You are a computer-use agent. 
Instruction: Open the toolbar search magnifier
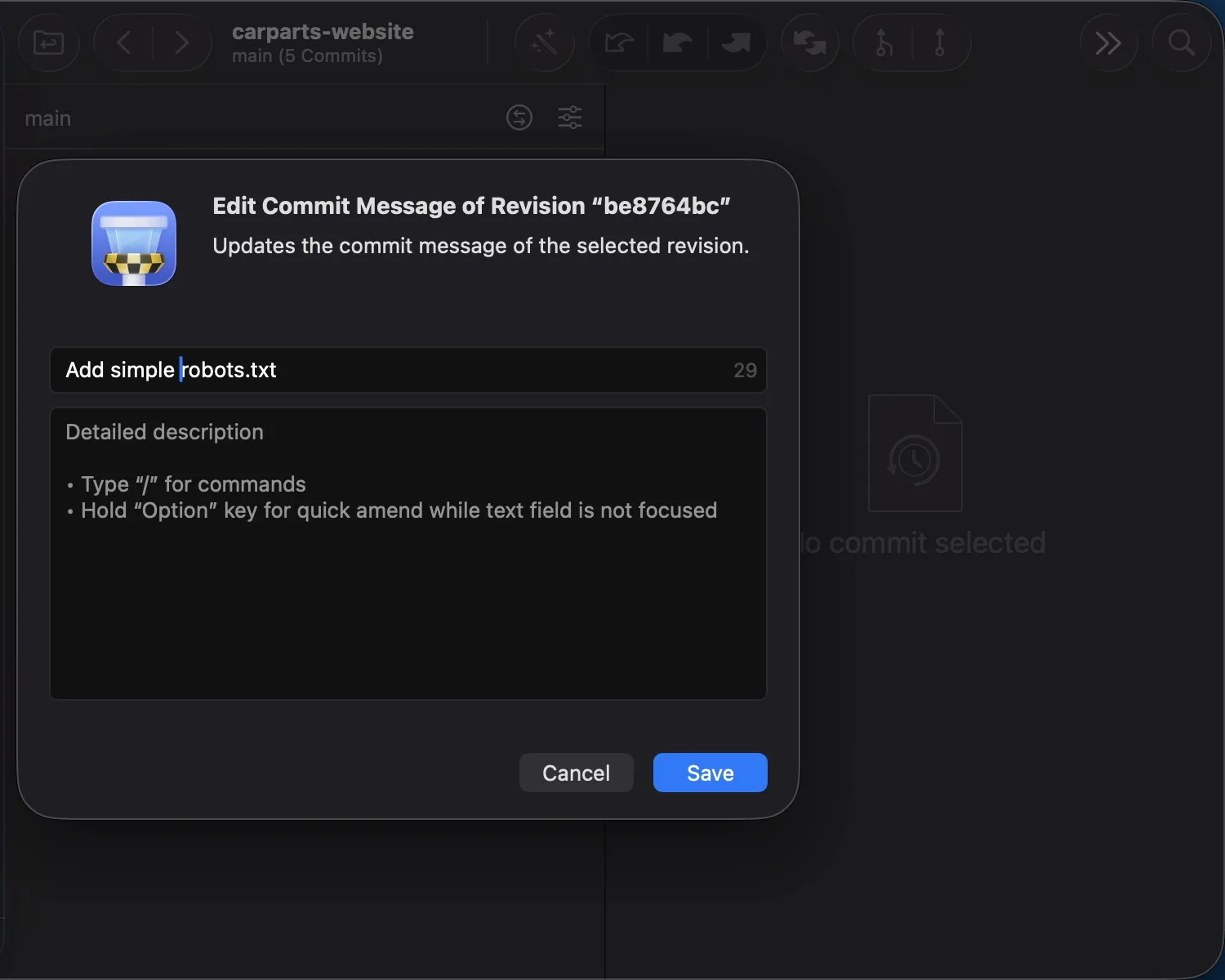(1181, 42)
